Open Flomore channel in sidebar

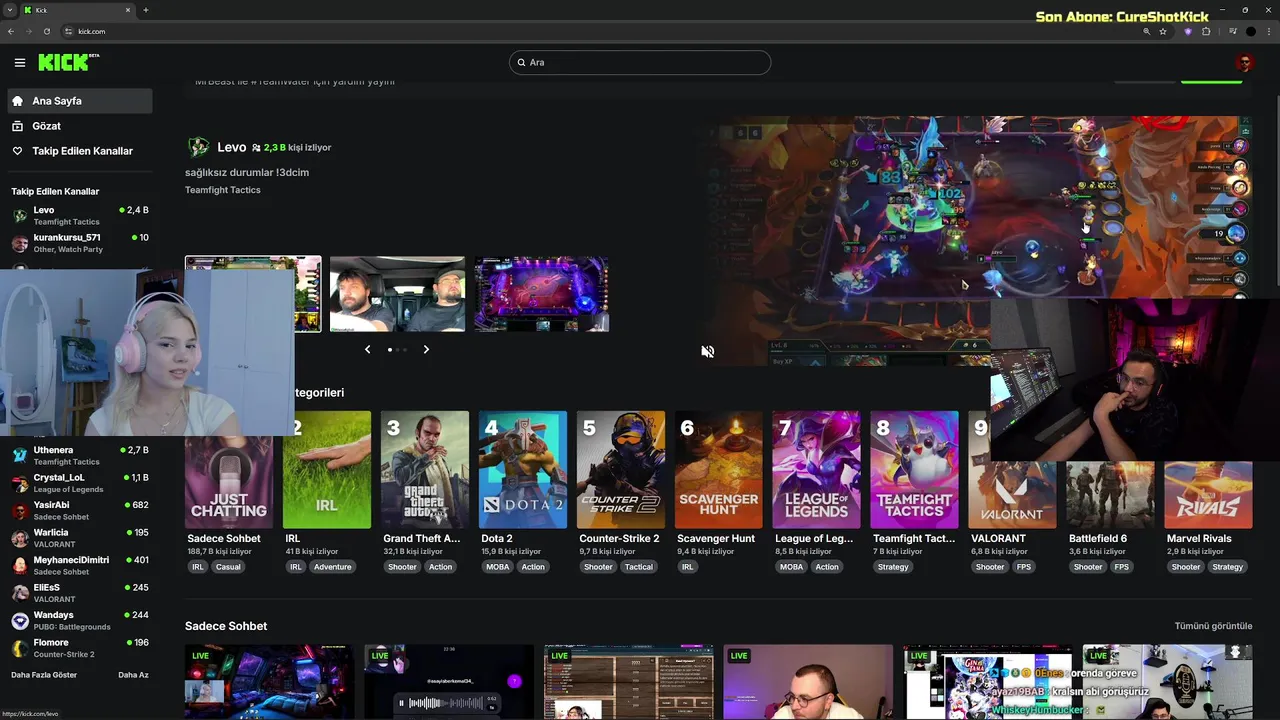pyautogui.click(x=80, y=648)
